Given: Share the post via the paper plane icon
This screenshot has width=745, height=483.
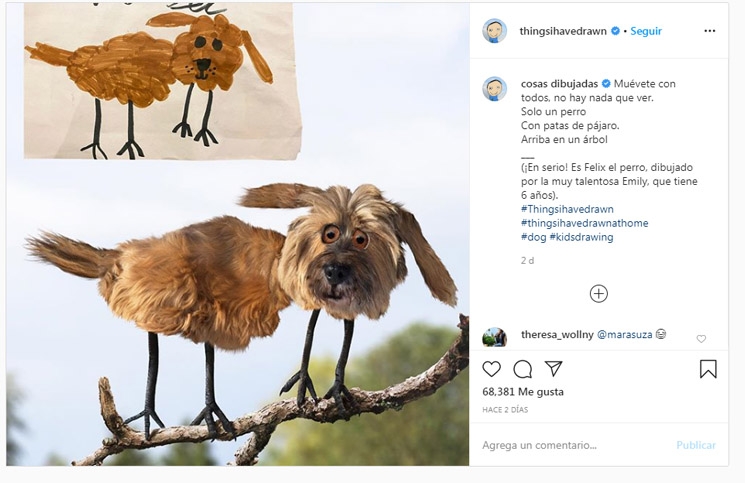Looking at the screenshot, I should click(x=553, y=369).
